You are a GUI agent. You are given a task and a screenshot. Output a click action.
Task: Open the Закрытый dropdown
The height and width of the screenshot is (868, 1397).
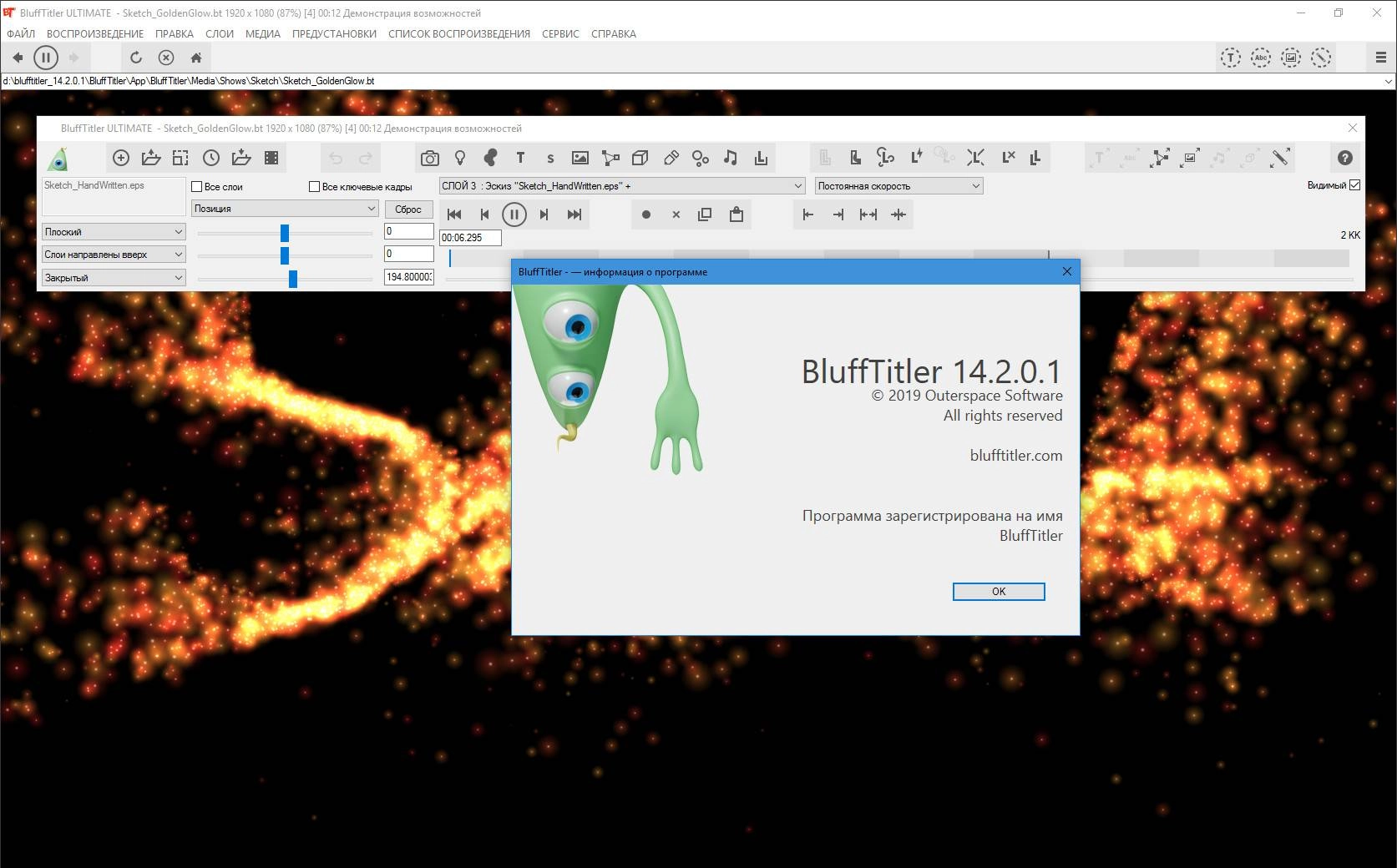point(114,278)
